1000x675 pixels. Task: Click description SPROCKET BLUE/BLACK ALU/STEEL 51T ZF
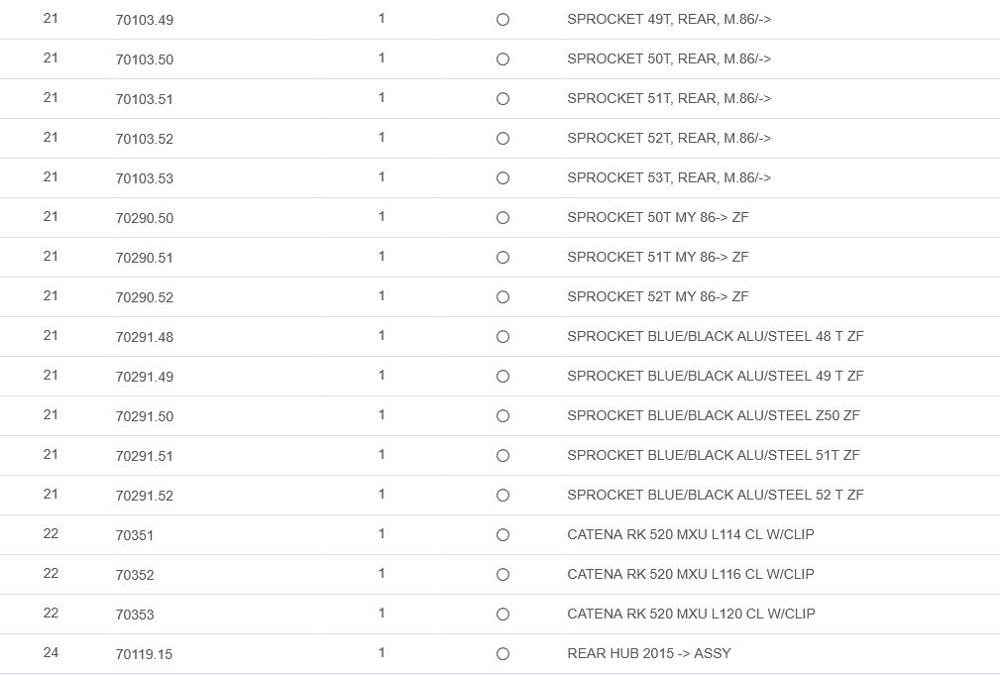tap(713, 455)
